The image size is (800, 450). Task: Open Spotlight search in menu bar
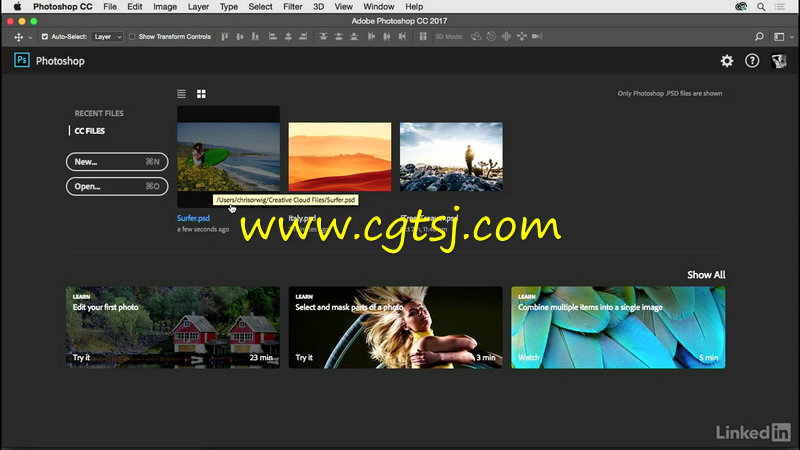[761, 7]
